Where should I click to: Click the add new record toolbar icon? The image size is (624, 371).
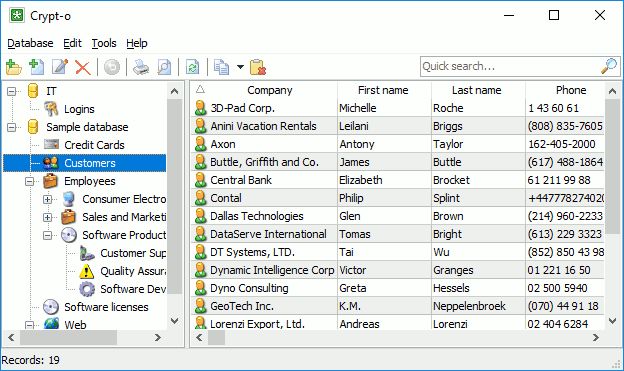click(x=37, y=67)
